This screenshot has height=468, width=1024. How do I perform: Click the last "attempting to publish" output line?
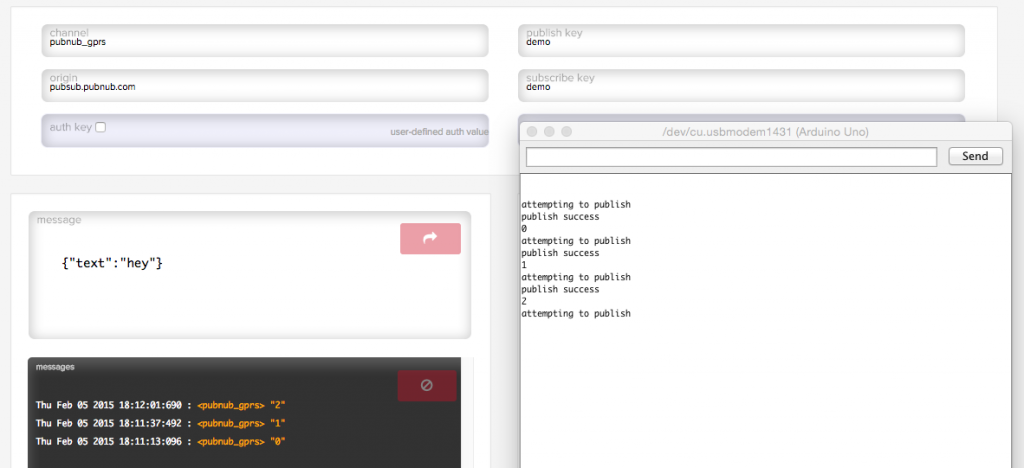(576, 314)
